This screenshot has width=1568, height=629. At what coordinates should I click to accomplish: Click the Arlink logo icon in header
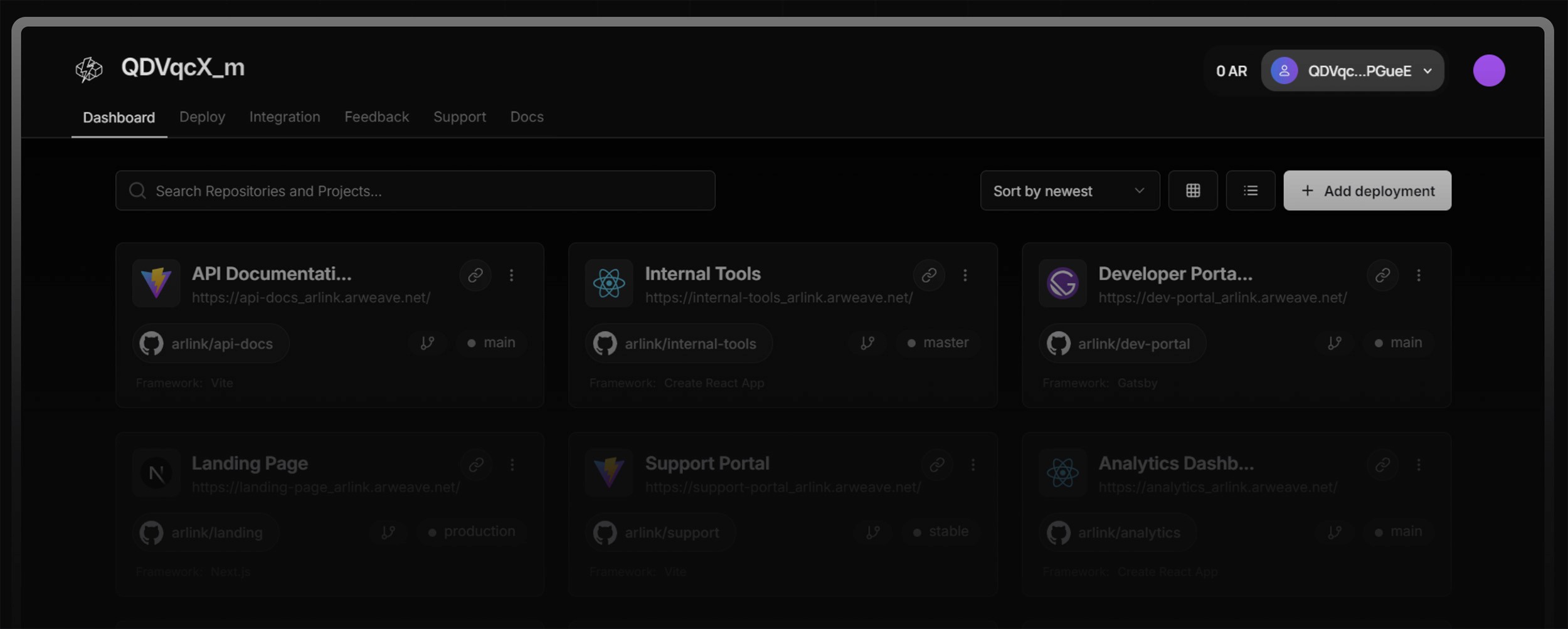[88, 69]
